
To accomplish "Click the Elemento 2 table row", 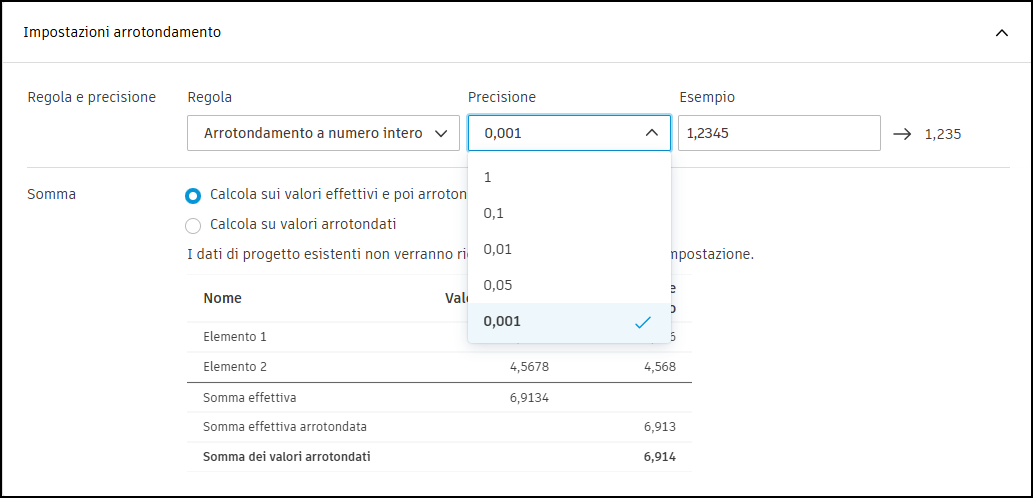I will (235, 367).
